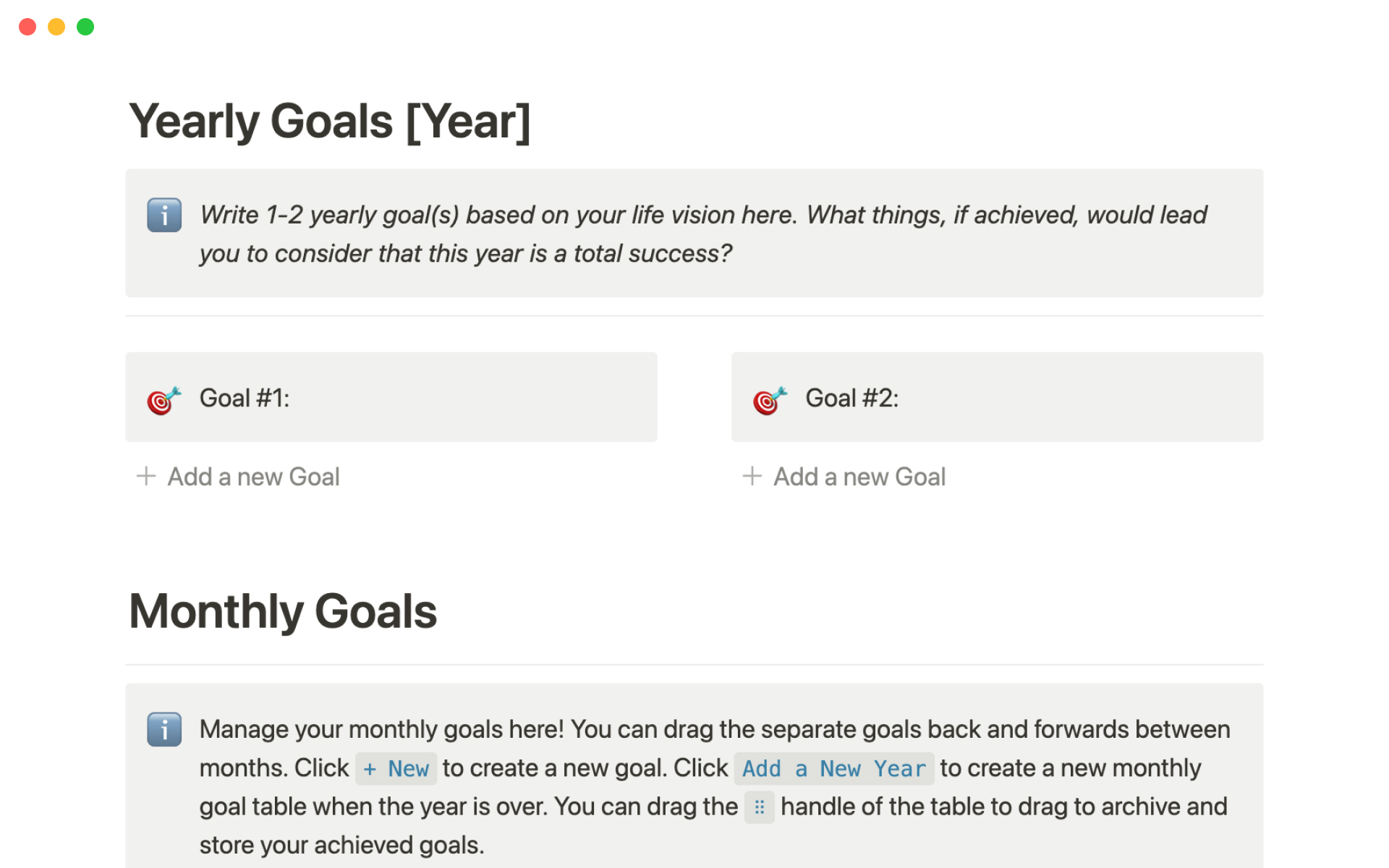The width and height of the screenshot is (1389, 868).
Task: Click the red close window button
Action: point(27,27)
